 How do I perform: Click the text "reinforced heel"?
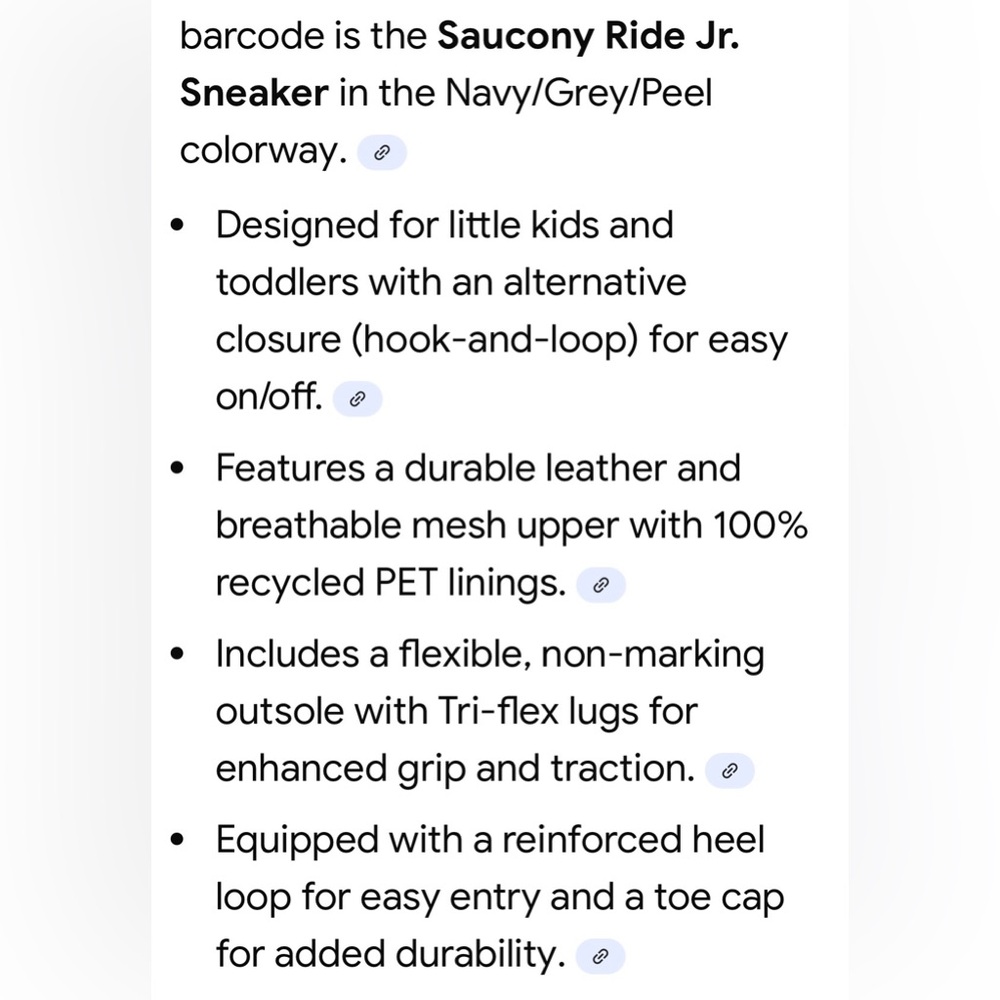(x=633, y=839)
